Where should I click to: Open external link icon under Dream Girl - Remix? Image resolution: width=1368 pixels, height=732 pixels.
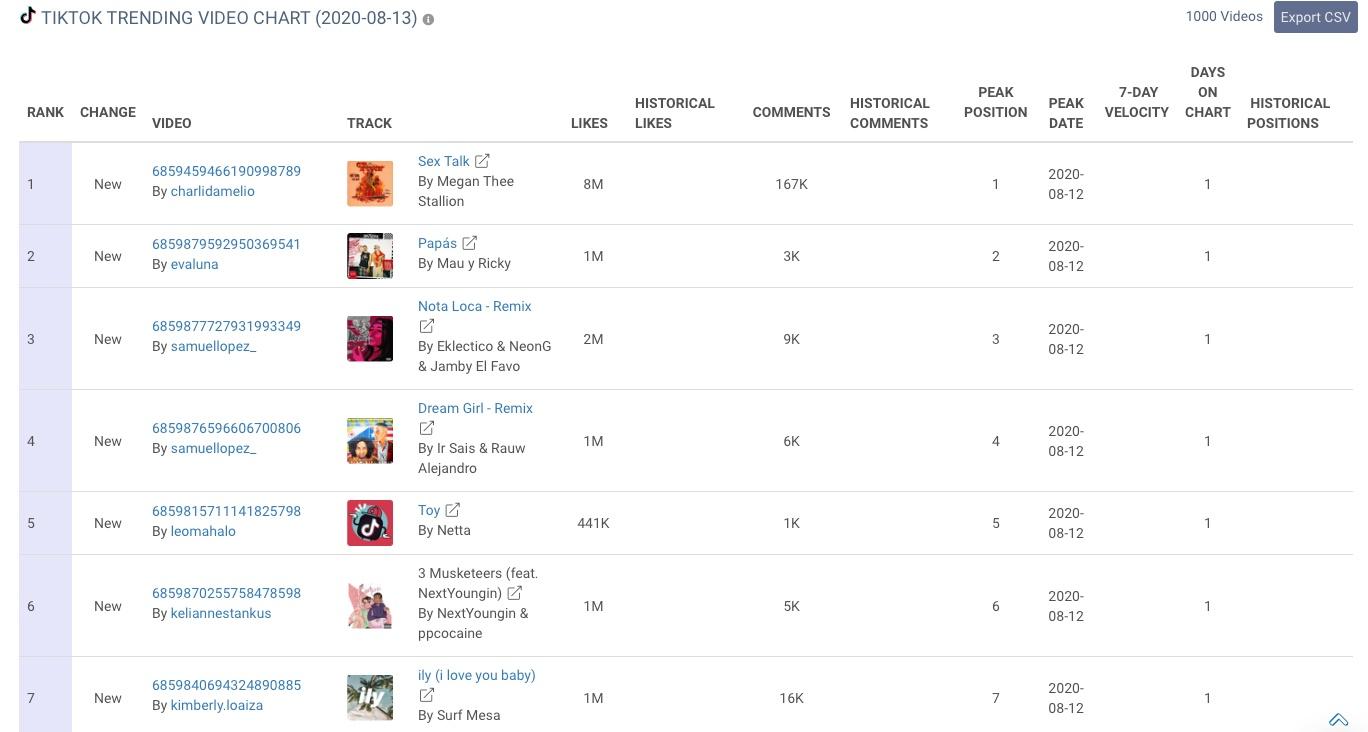pos(426,428)
